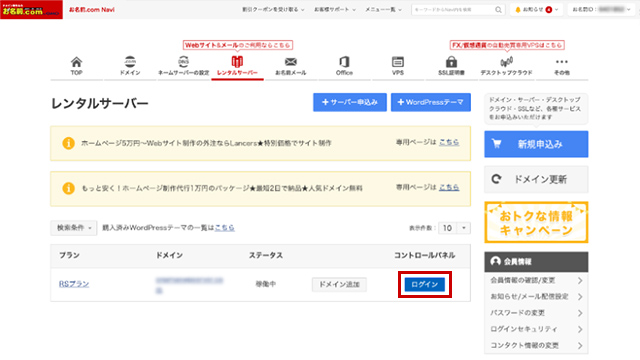
Task: Click the blurred domain name cell
Action: tap(189, 285)
